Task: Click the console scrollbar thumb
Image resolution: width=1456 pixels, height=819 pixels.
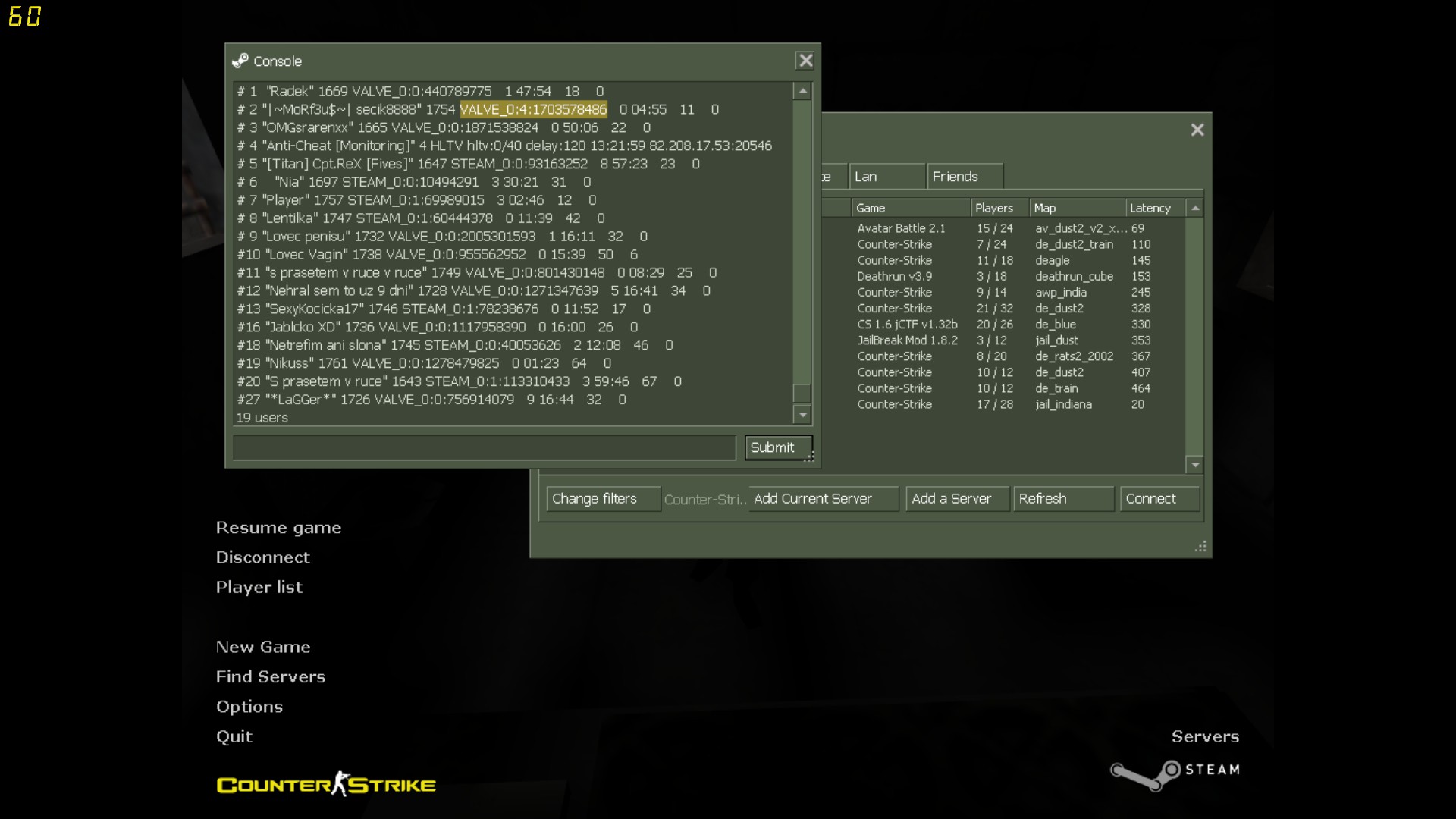Action: click(x=802, y=394)
